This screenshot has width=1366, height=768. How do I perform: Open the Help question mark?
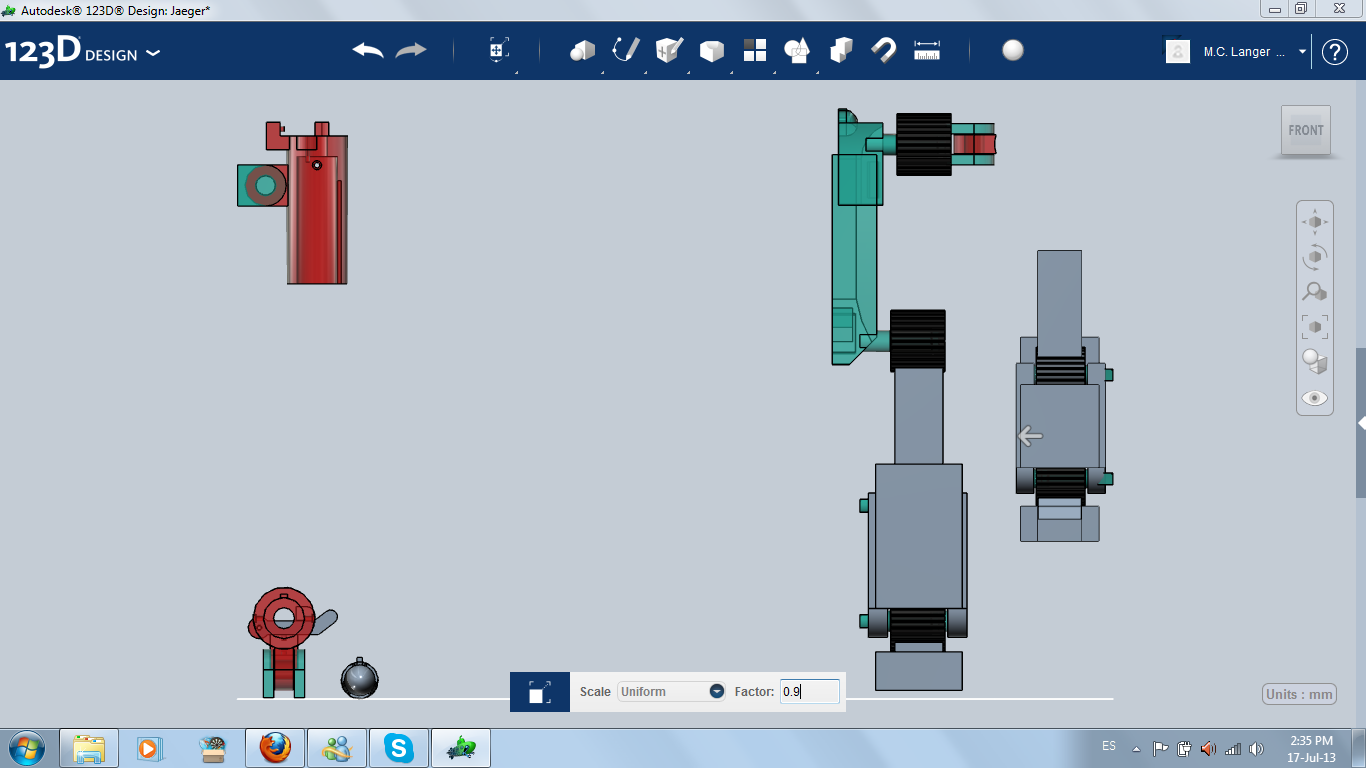1335,52
